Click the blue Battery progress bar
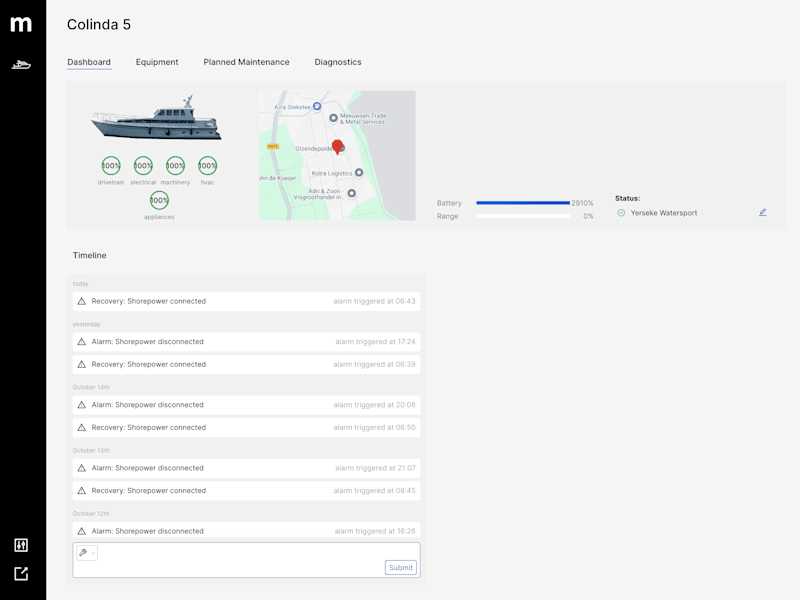 pyautogui.click(x=523, y=203)
